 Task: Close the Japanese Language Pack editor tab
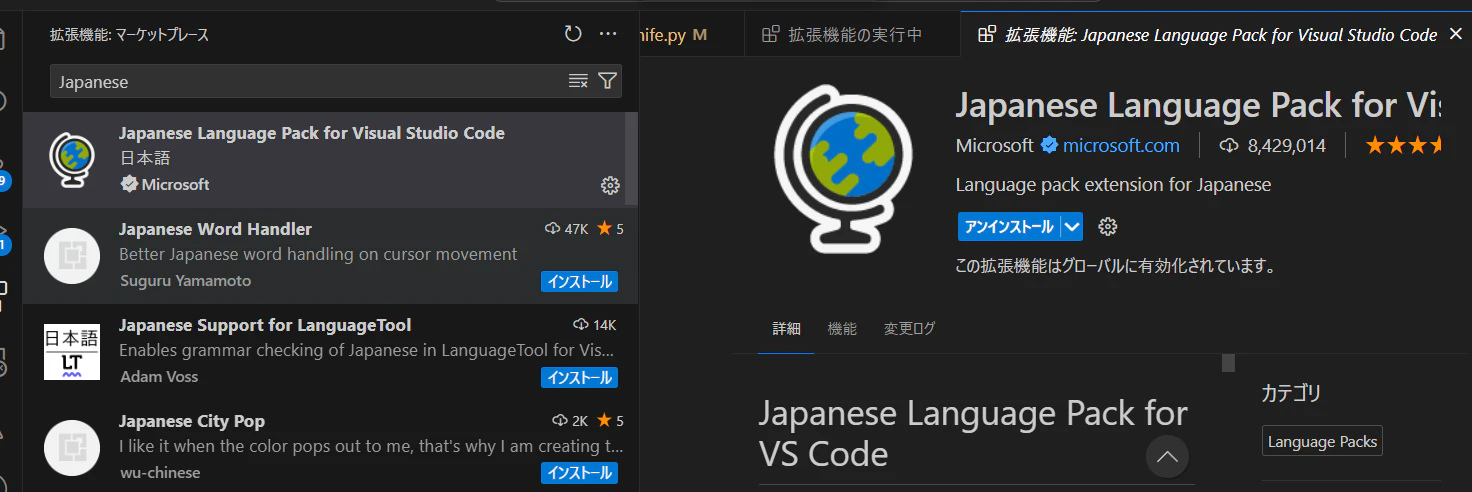point(1456,34)
